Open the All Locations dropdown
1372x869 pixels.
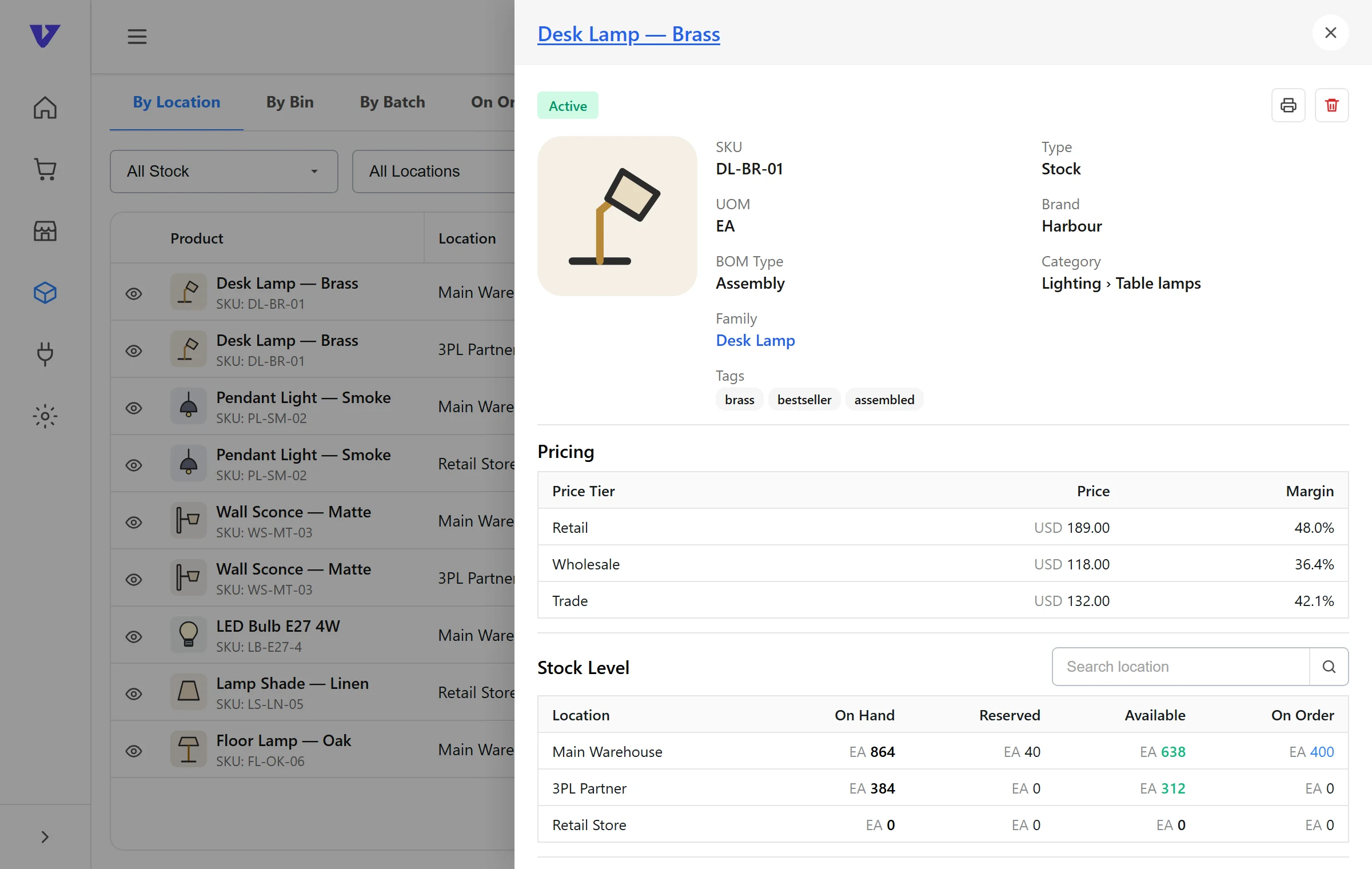pos(433,172)
